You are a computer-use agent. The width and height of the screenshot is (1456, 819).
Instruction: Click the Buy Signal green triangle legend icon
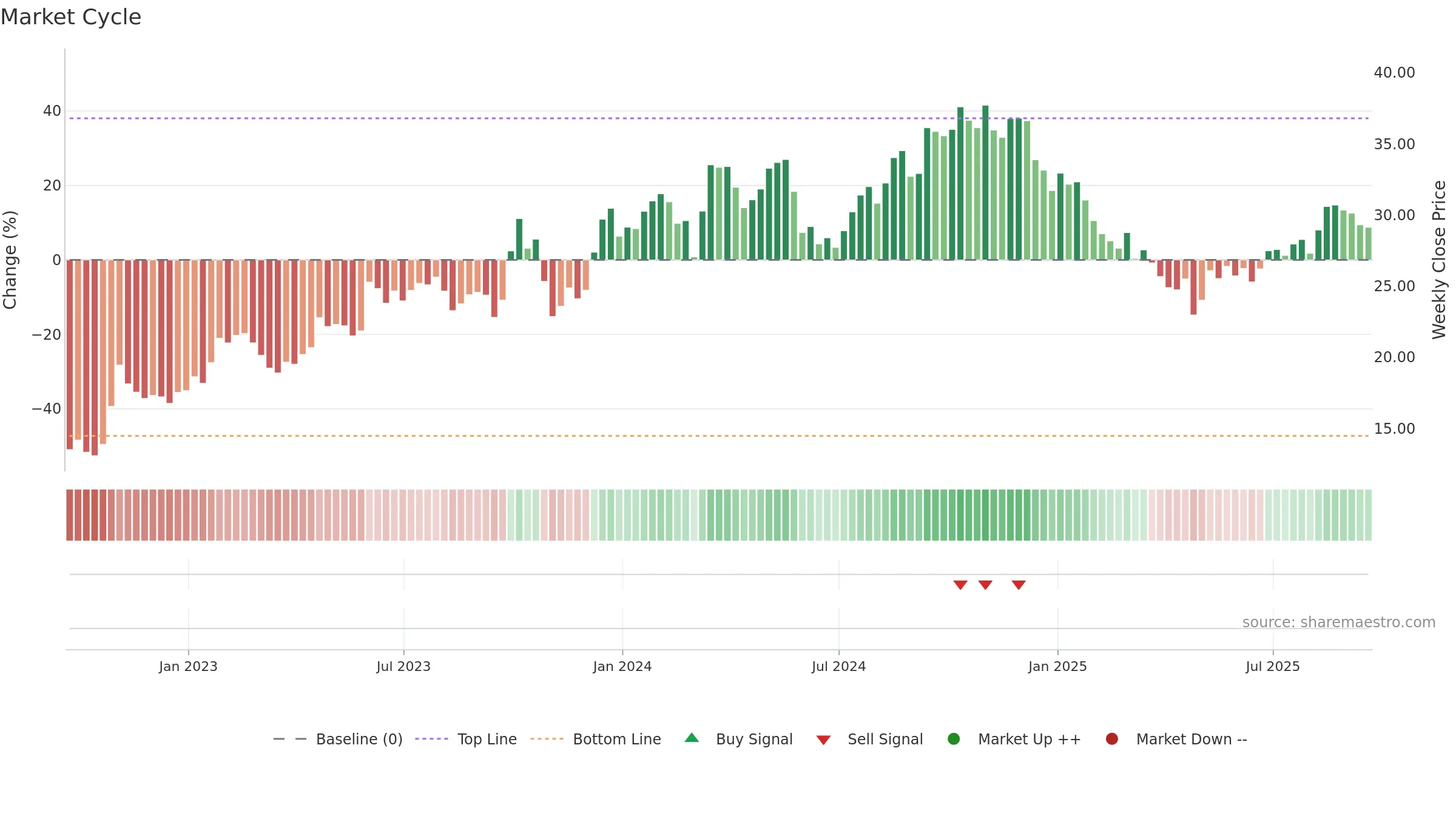(692, 738)
